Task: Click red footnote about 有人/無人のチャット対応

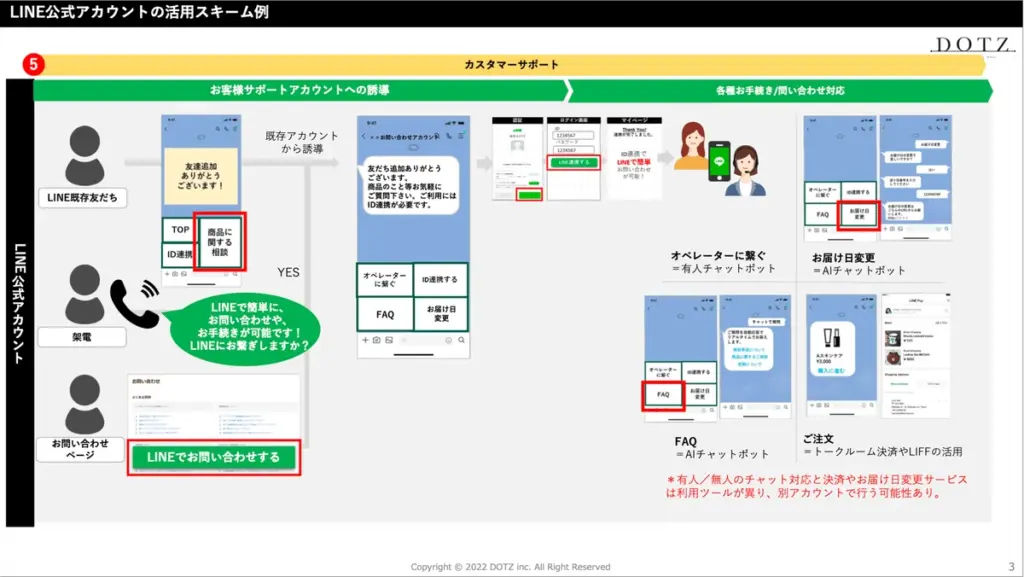Action: [x=816, y=486]
